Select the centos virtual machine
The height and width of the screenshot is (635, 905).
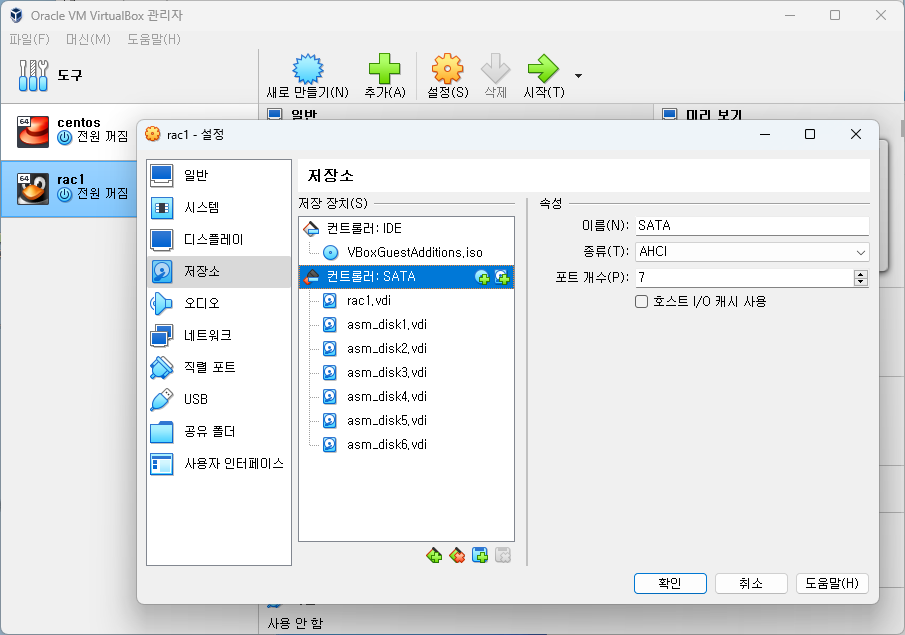(69, 132)
